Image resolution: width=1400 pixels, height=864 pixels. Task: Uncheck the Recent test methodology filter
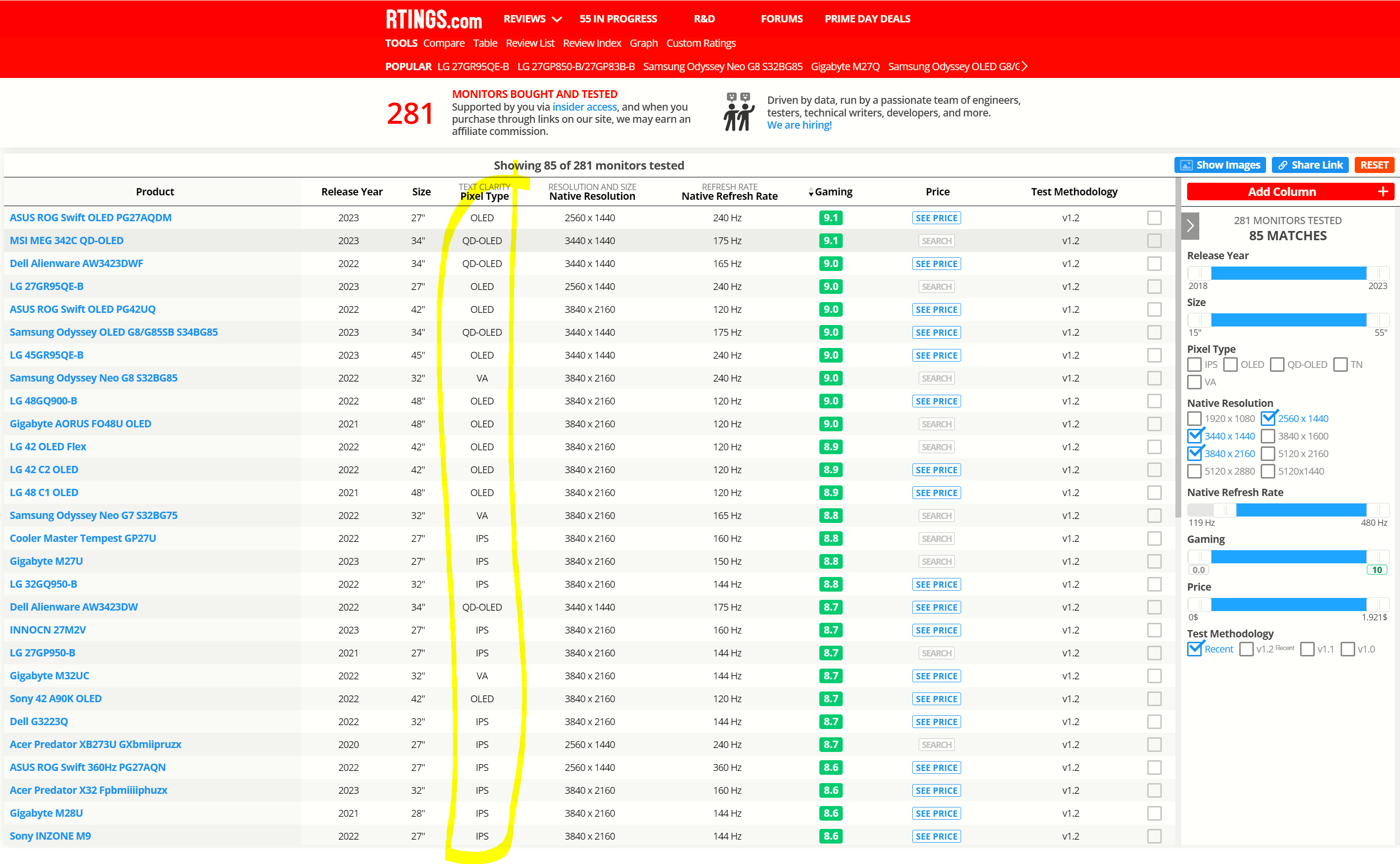[x=1194, y=649]
